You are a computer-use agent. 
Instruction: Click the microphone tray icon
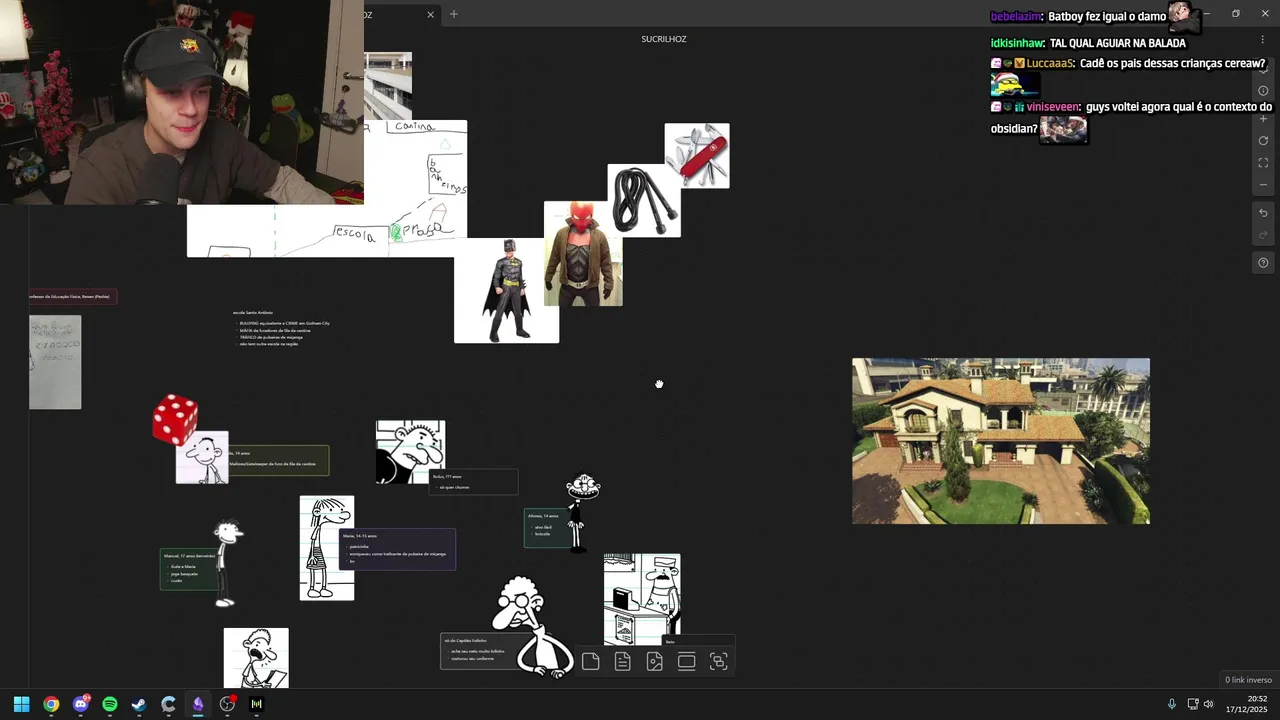pyautogui.click(x=1171, y=704)
